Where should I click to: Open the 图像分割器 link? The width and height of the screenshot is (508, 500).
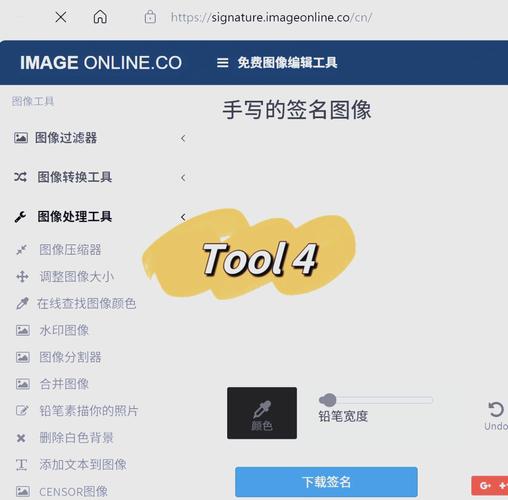click(70, 357)
